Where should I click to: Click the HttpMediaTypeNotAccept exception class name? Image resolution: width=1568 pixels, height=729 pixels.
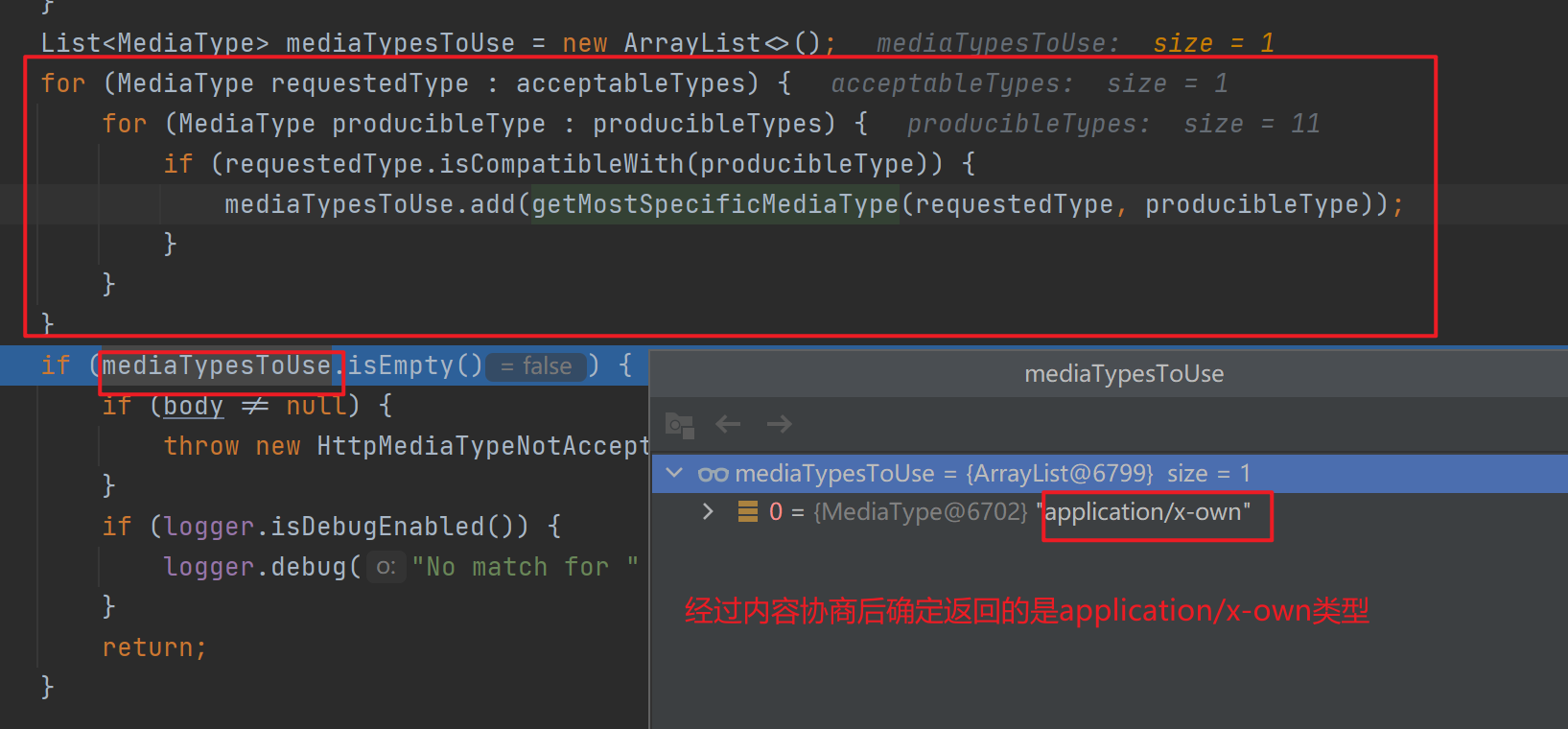482,446
